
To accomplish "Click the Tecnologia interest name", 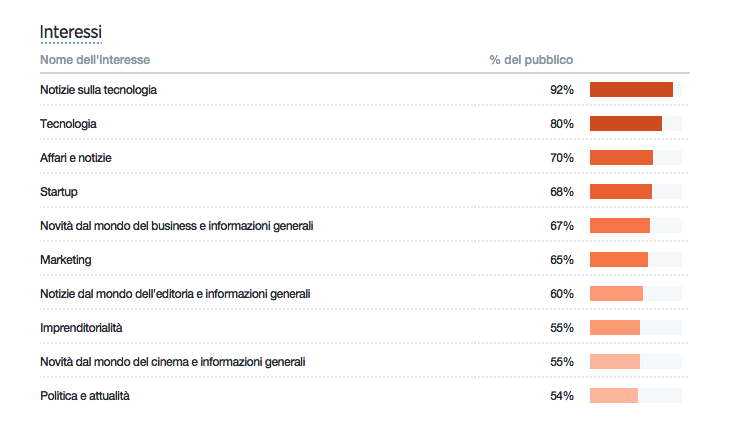I will click(68, 124).
